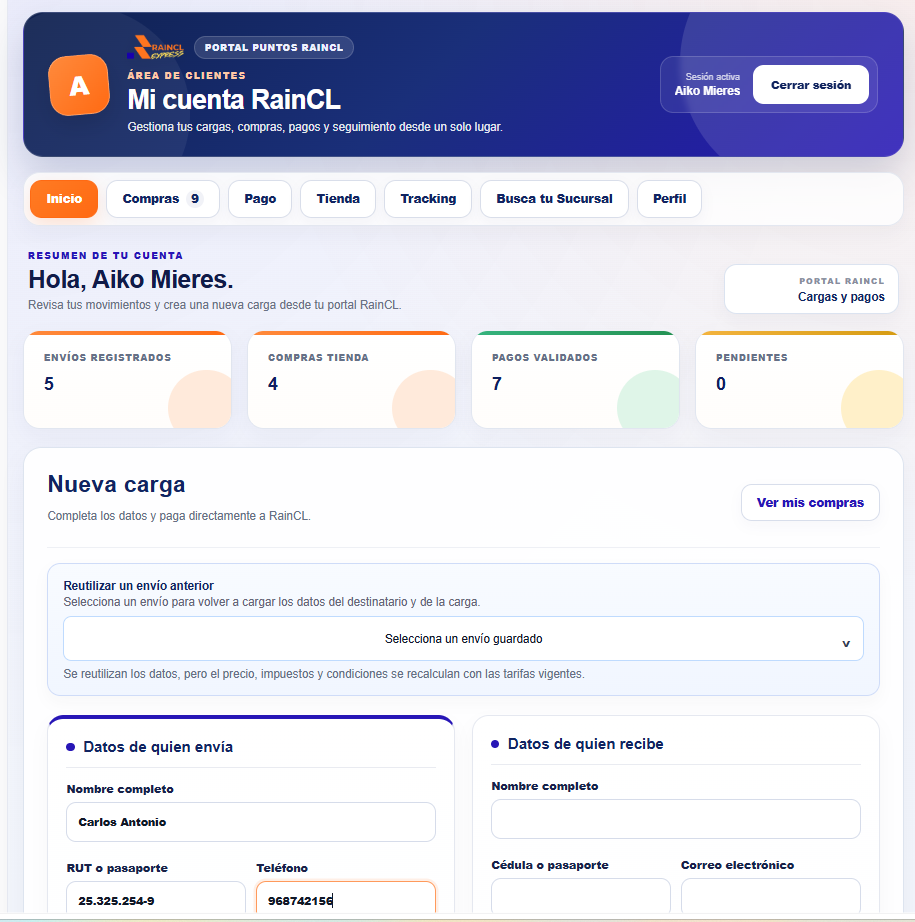Viewport: 915px width, 922px height.
Task: Click the Datos de quien recibe heading
Action: click(x=585, y=744)
